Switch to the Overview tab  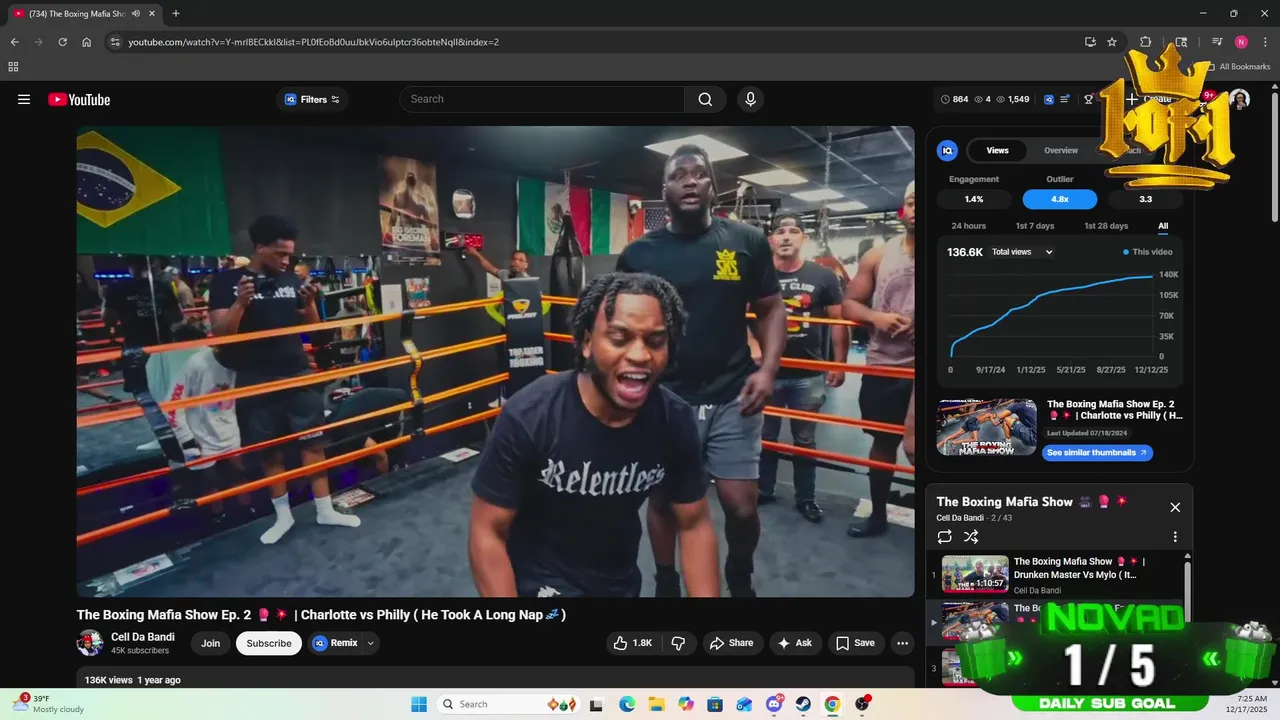tap(1061, 150)
